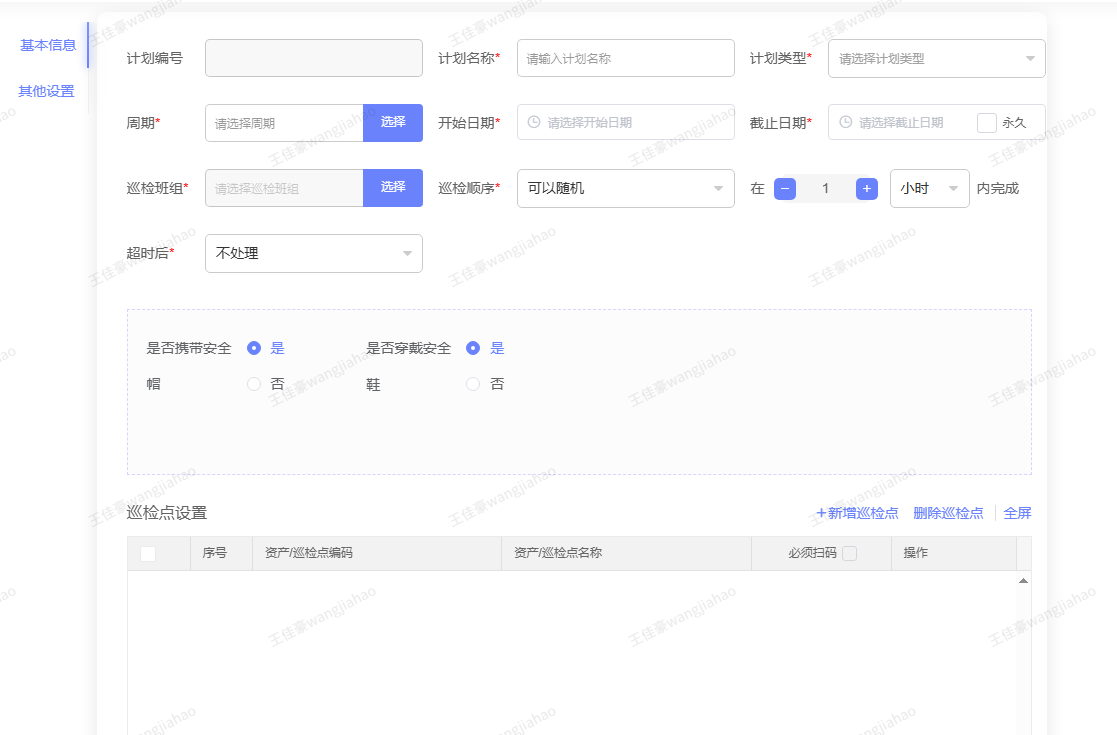Open the 小时 time unit dropdown
This screenshot has height=735, width=1117.
coord(929,188)
